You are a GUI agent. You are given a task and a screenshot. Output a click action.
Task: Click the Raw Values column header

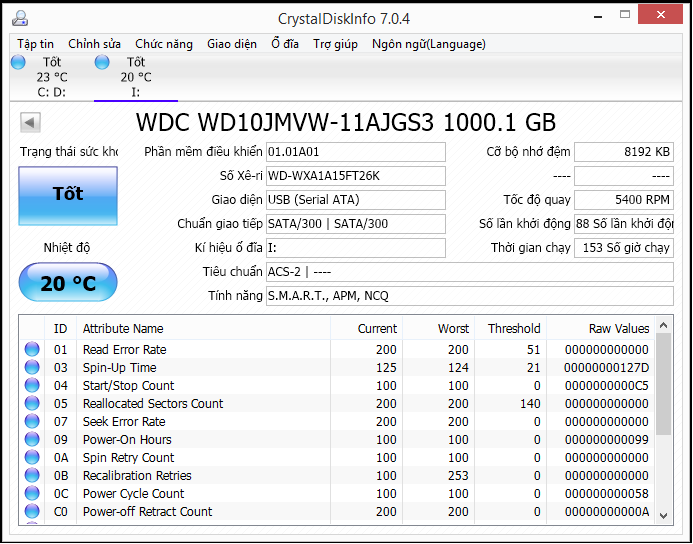(x=601, y=328)
